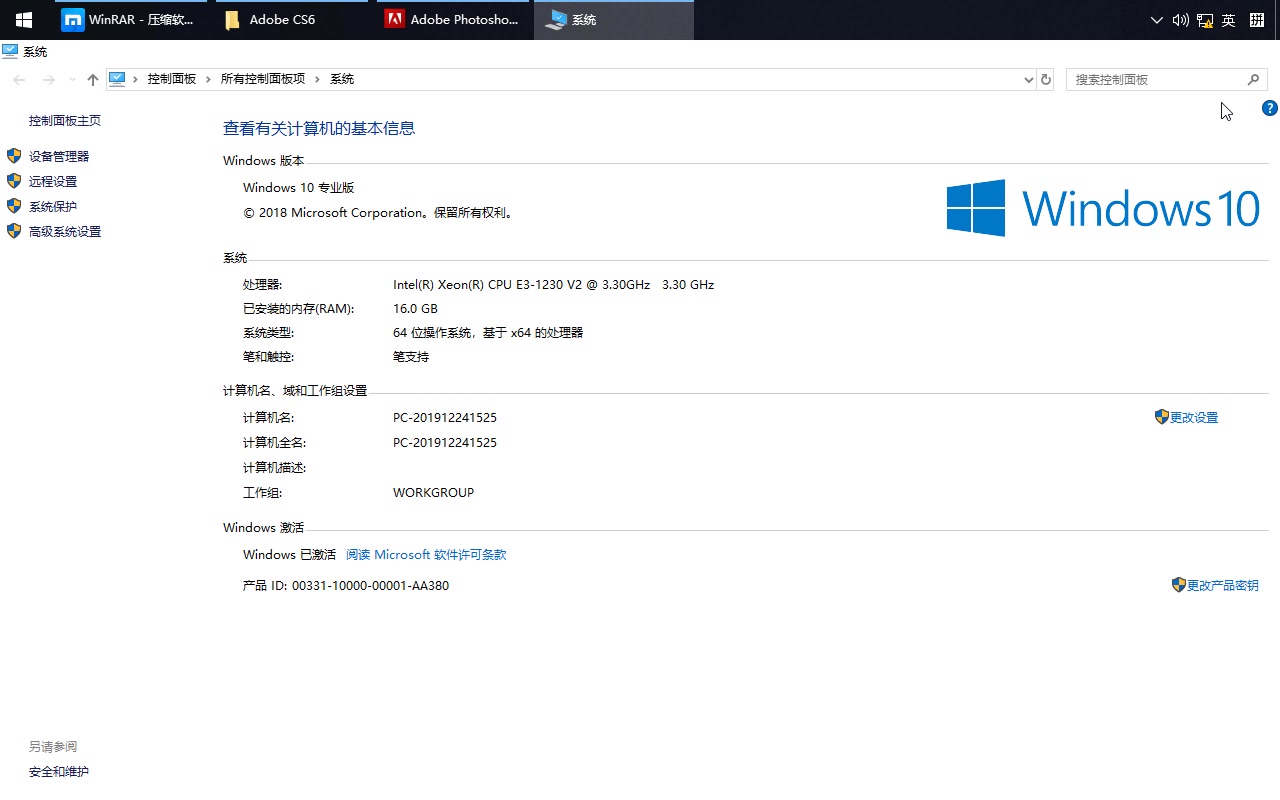The width and height of the screenshot is (1280, 800).
Task: Switch to Adobe Photoshop taskbar window
Action: (452, 20)
